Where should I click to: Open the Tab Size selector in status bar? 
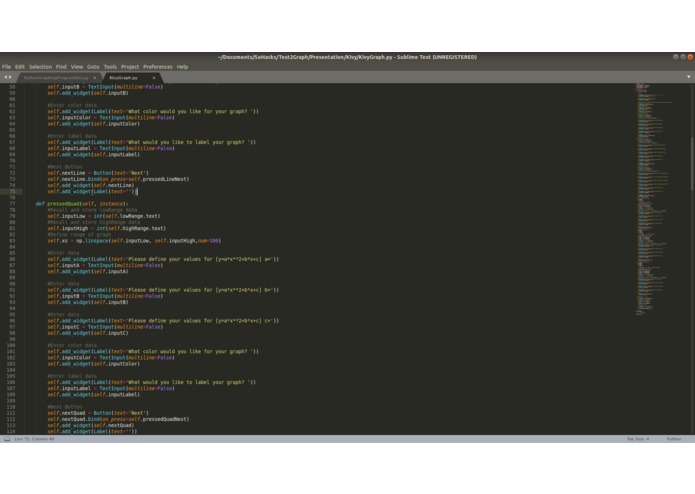(638, 439)
